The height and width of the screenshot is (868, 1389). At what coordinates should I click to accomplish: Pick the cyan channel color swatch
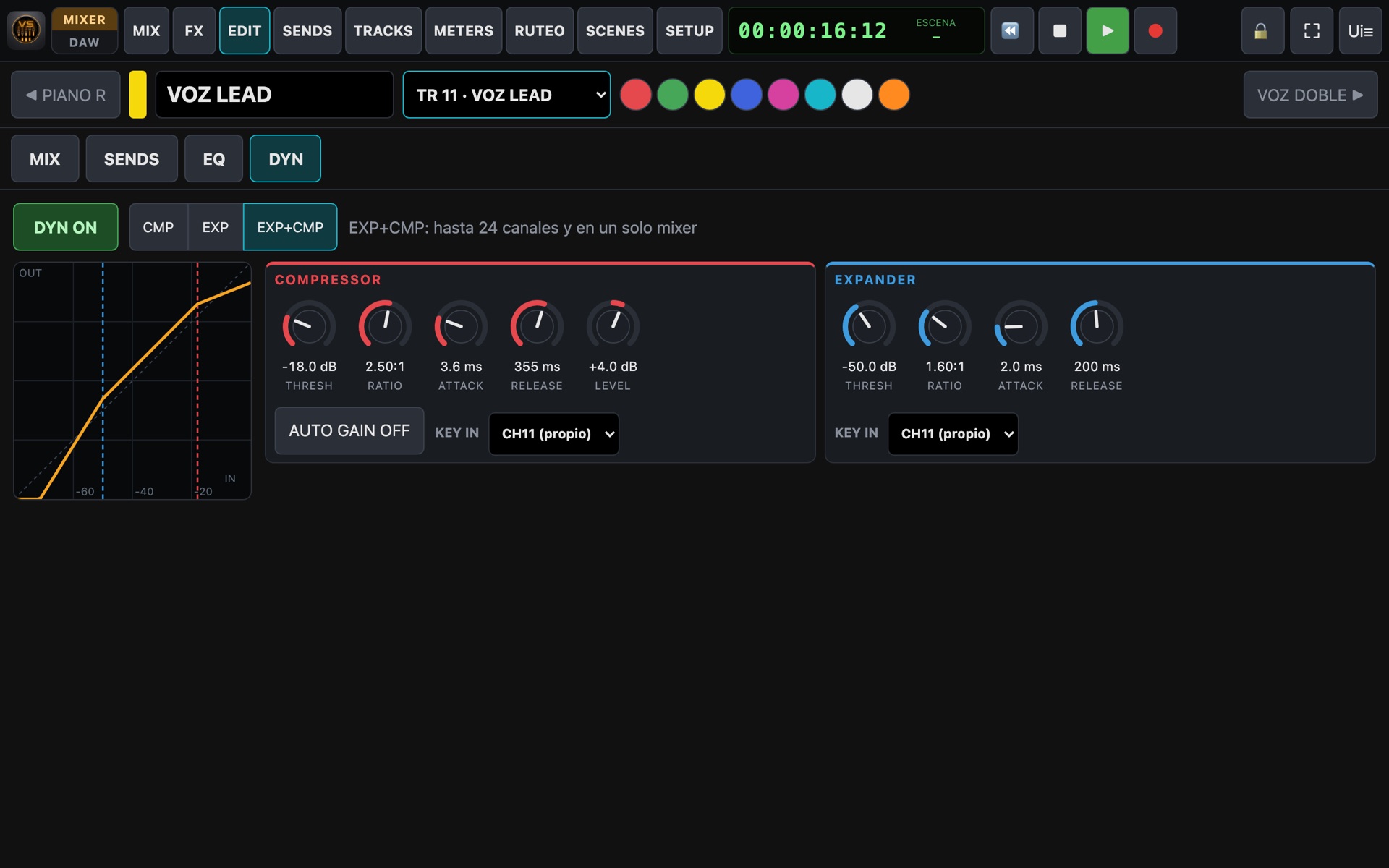[x=820, y=95]
